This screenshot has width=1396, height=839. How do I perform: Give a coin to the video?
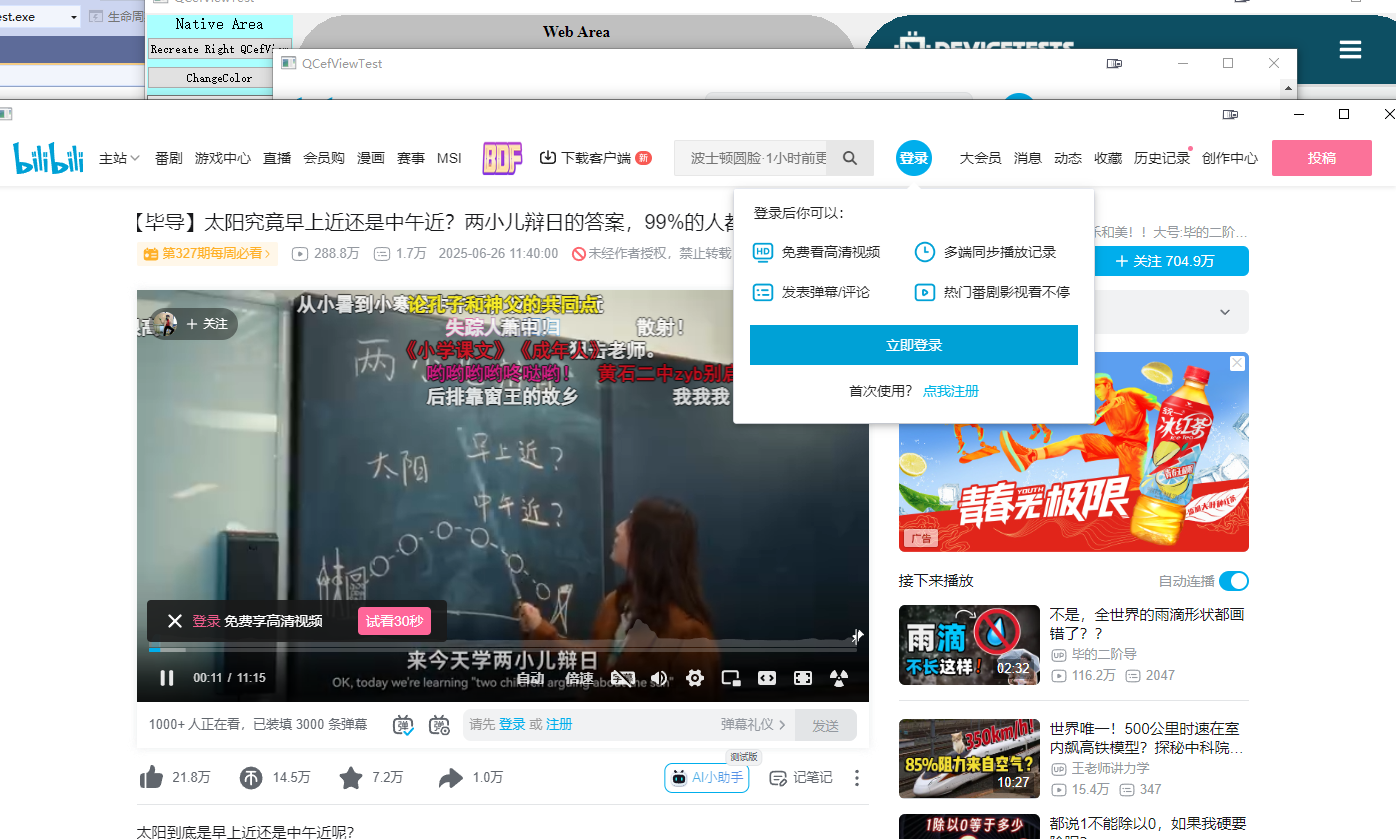250,777
